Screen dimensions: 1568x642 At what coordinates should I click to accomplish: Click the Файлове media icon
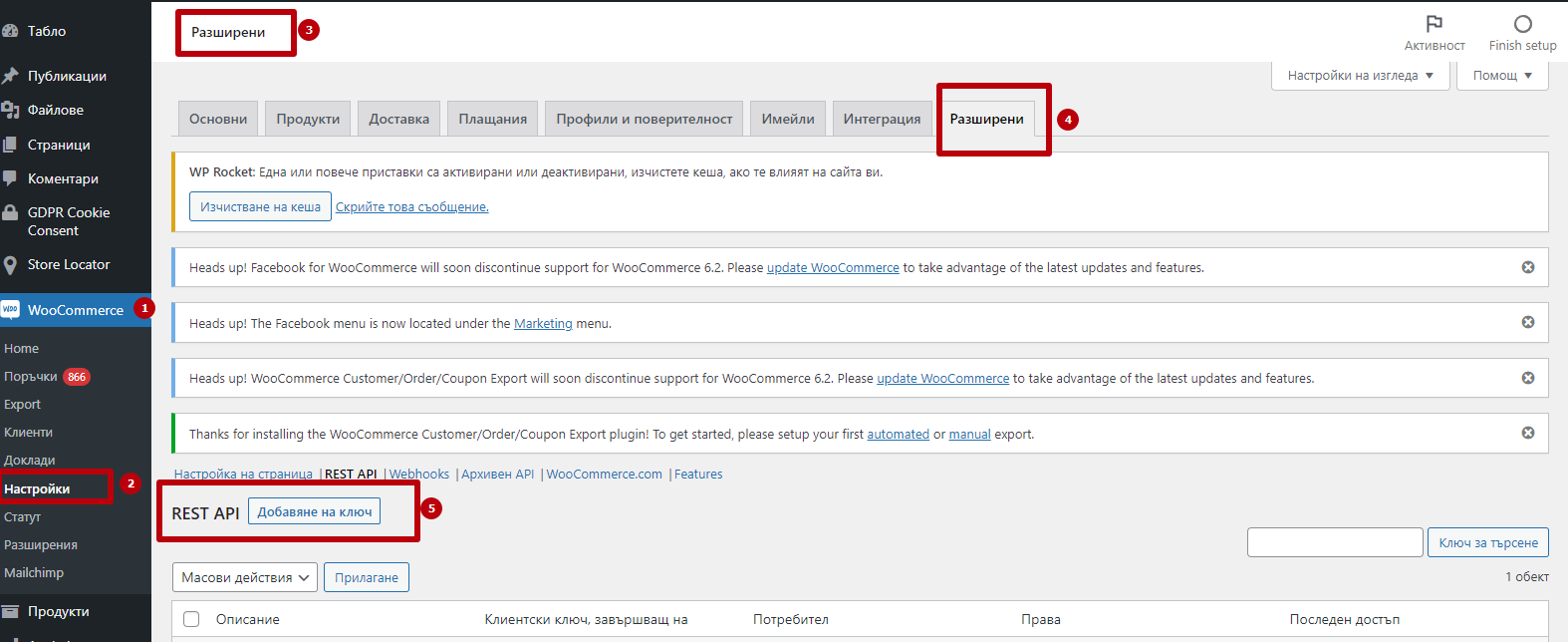pyautogui.click(x=10, y=110)
